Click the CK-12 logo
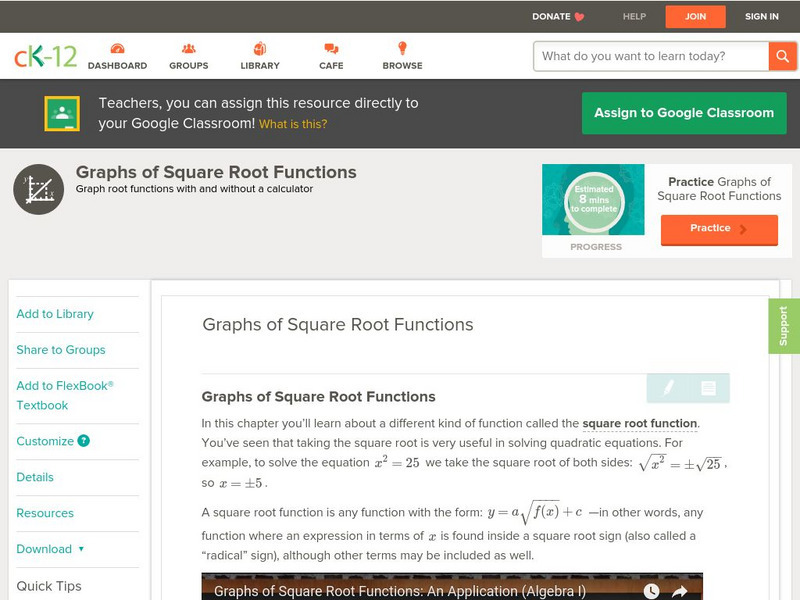This screenshot has height=600, width=800. click(x=45, y=56)
